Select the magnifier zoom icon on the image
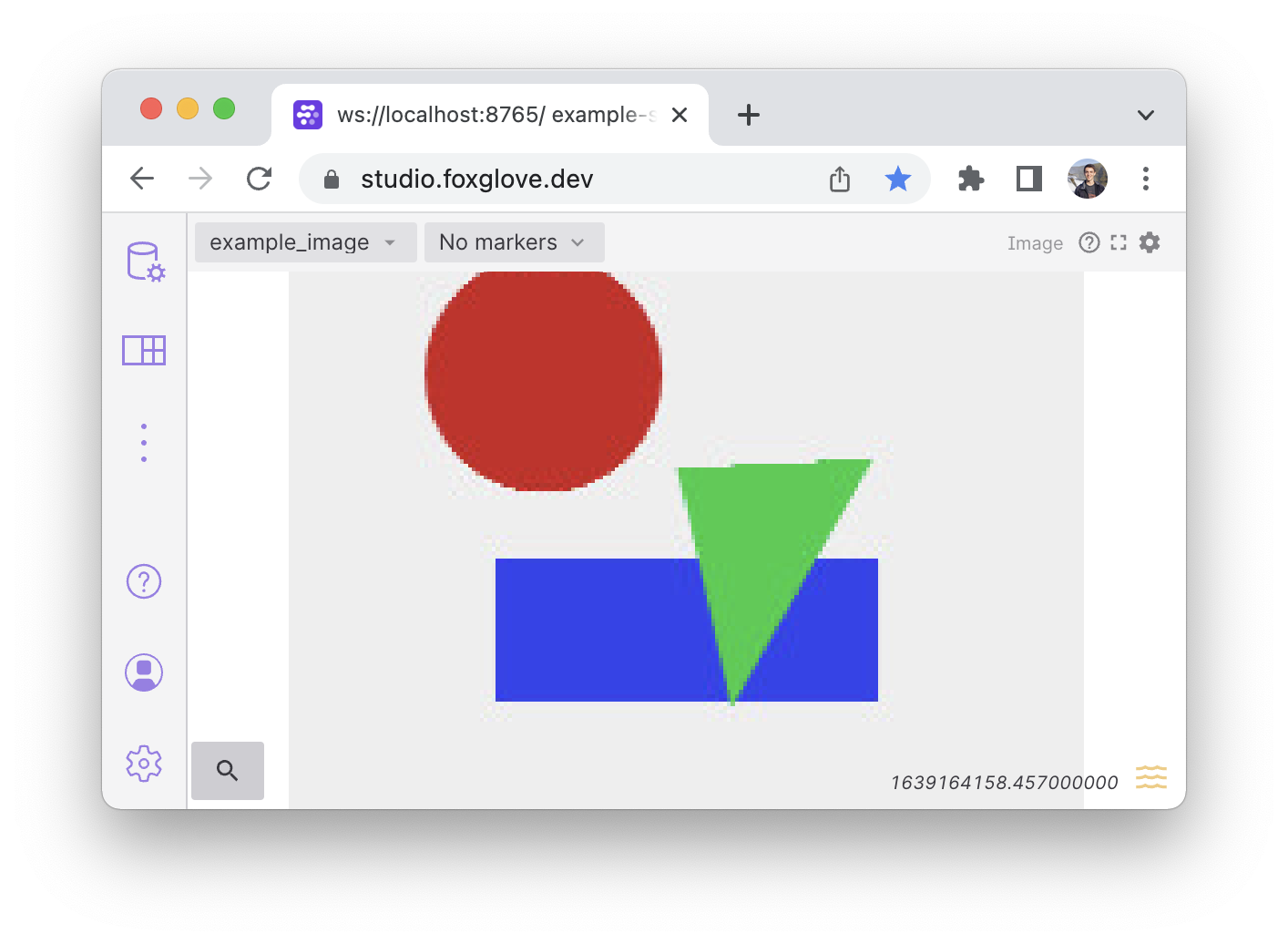This screenshot has width=1288, height=944. [x=227, y=770]
